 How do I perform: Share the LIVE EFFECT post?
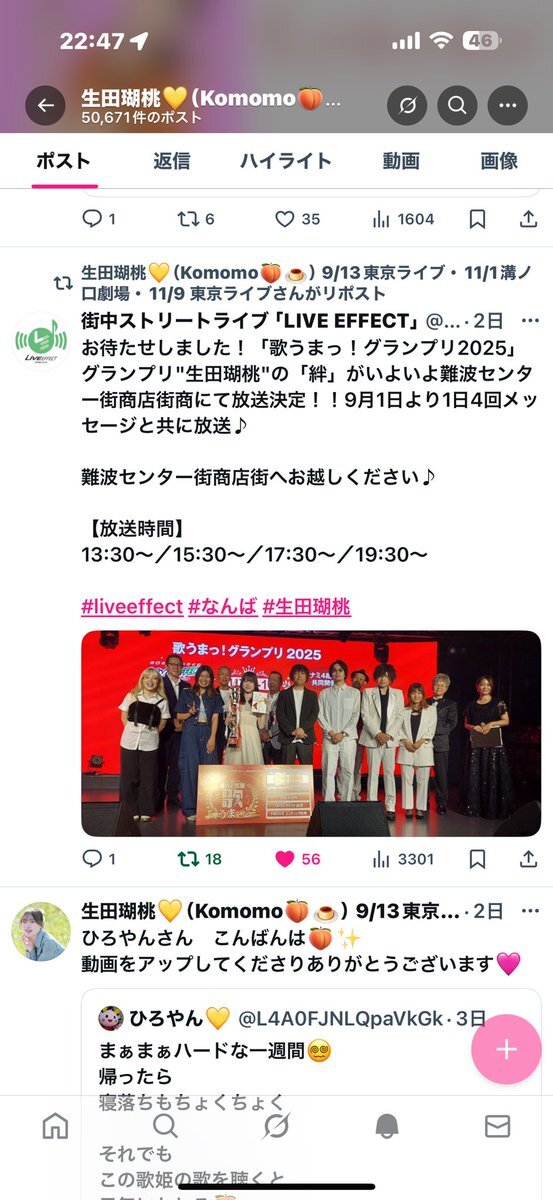pyautogui.click(x=529, y=858)
